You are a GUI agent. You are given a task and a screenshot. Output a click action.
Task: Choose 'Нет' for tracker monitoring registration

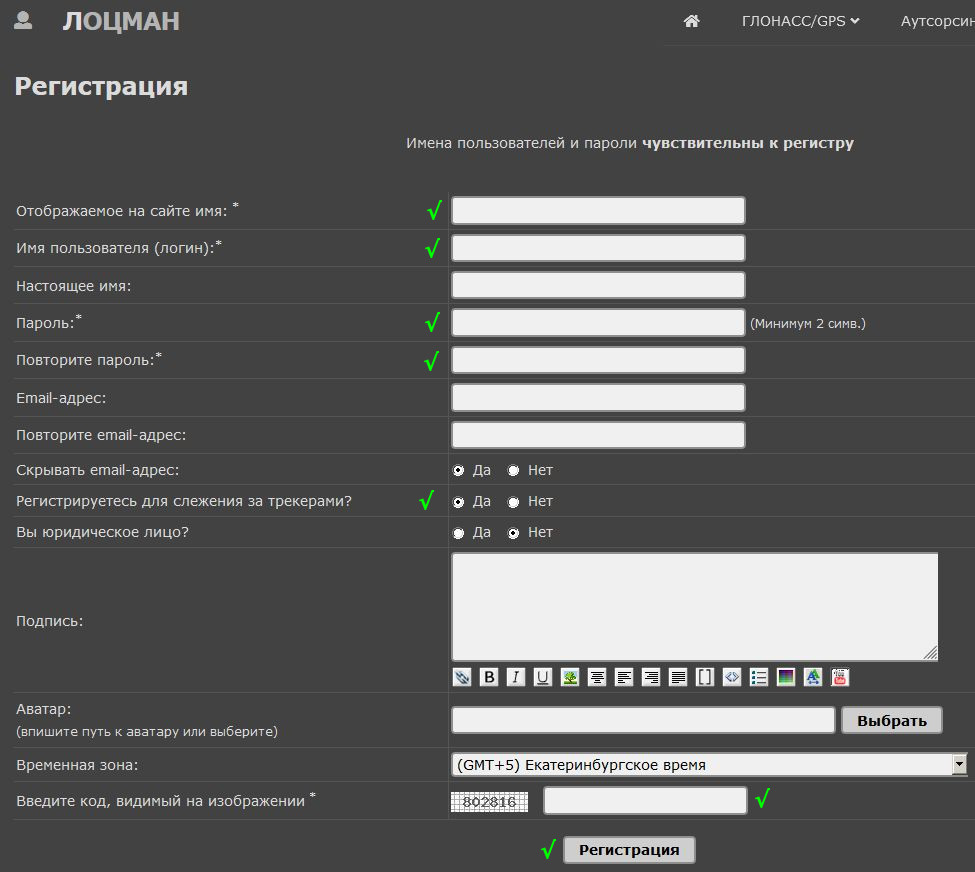(x=513, y=502)
